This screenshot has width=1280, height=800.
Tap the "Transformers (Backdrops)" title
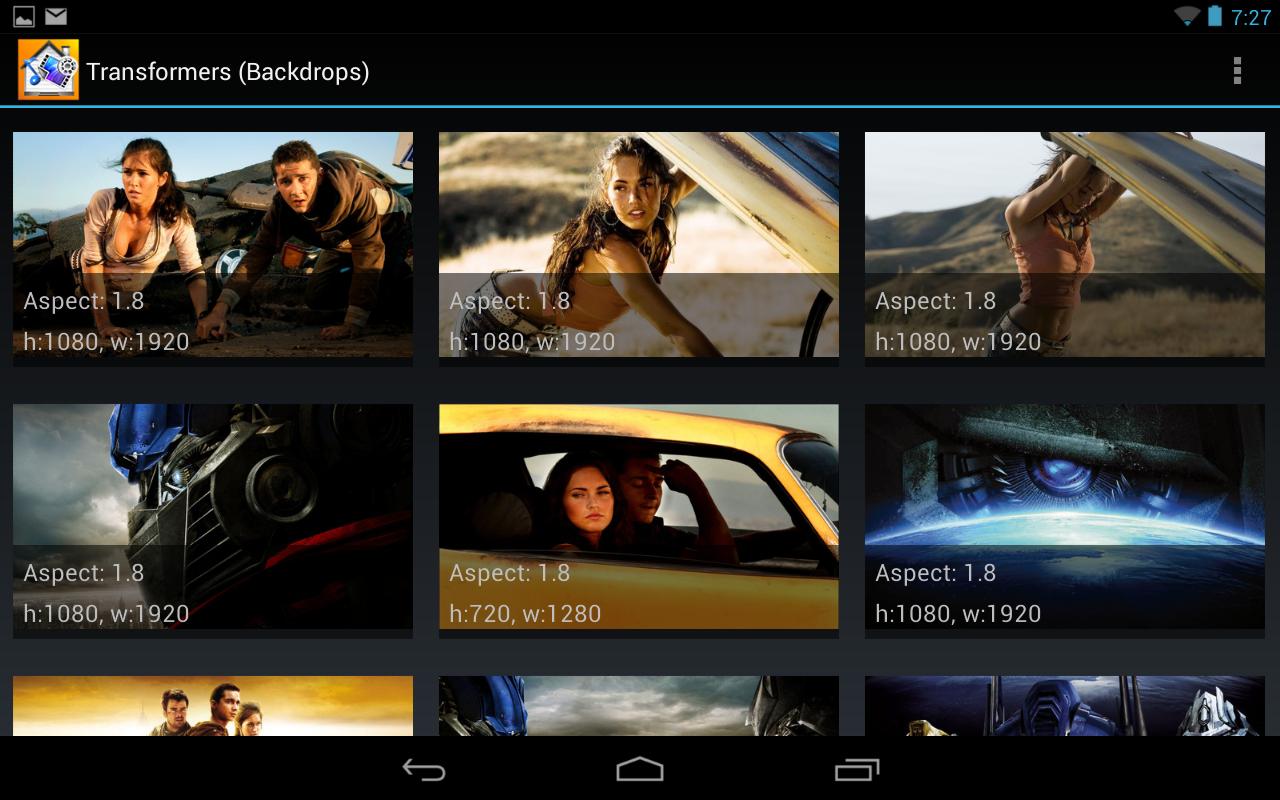coord(228,72)
